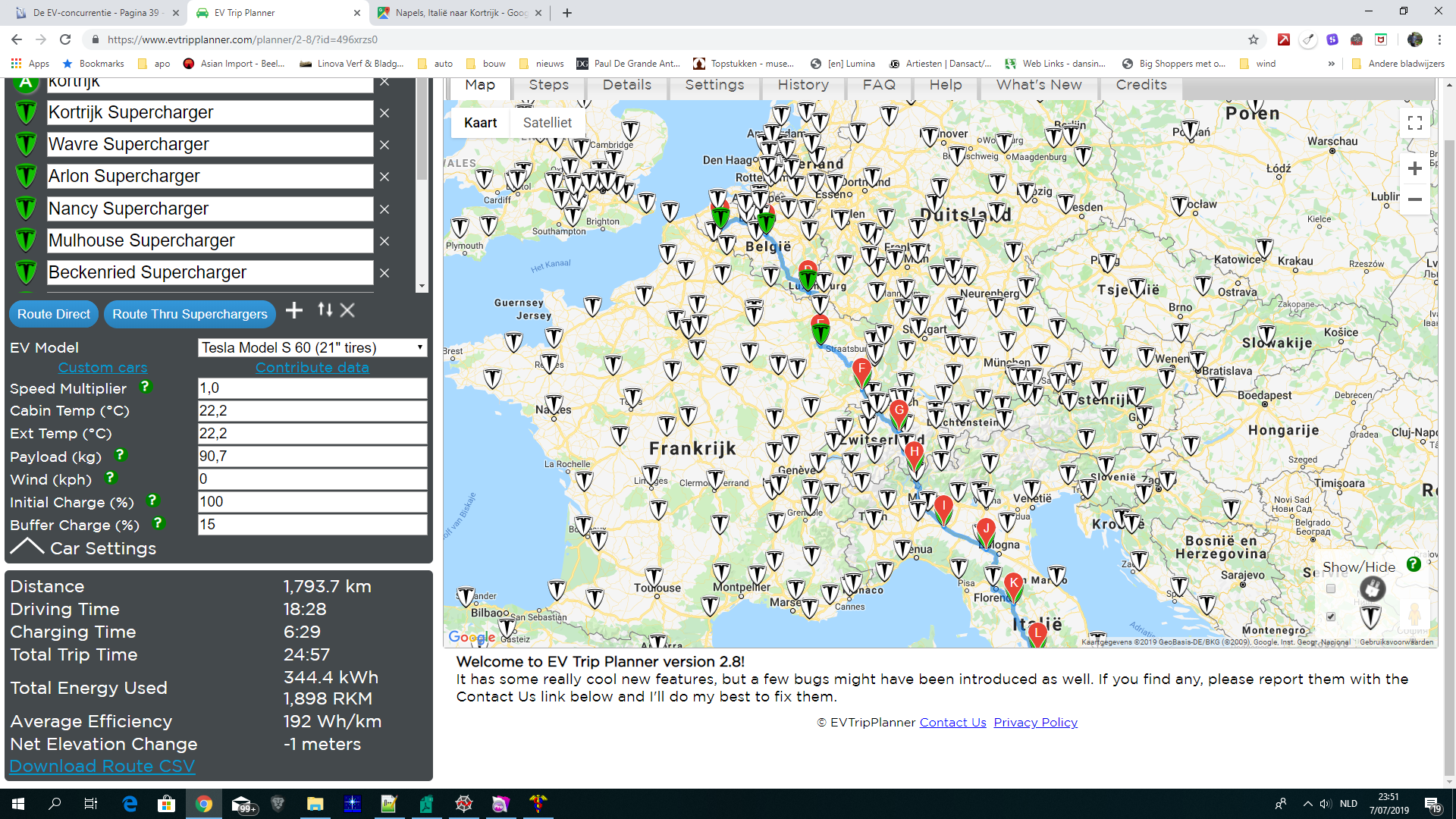The width and height of the screenshot is (1456, 819).
Task: Download the Route CSV file
Action: 102,766
